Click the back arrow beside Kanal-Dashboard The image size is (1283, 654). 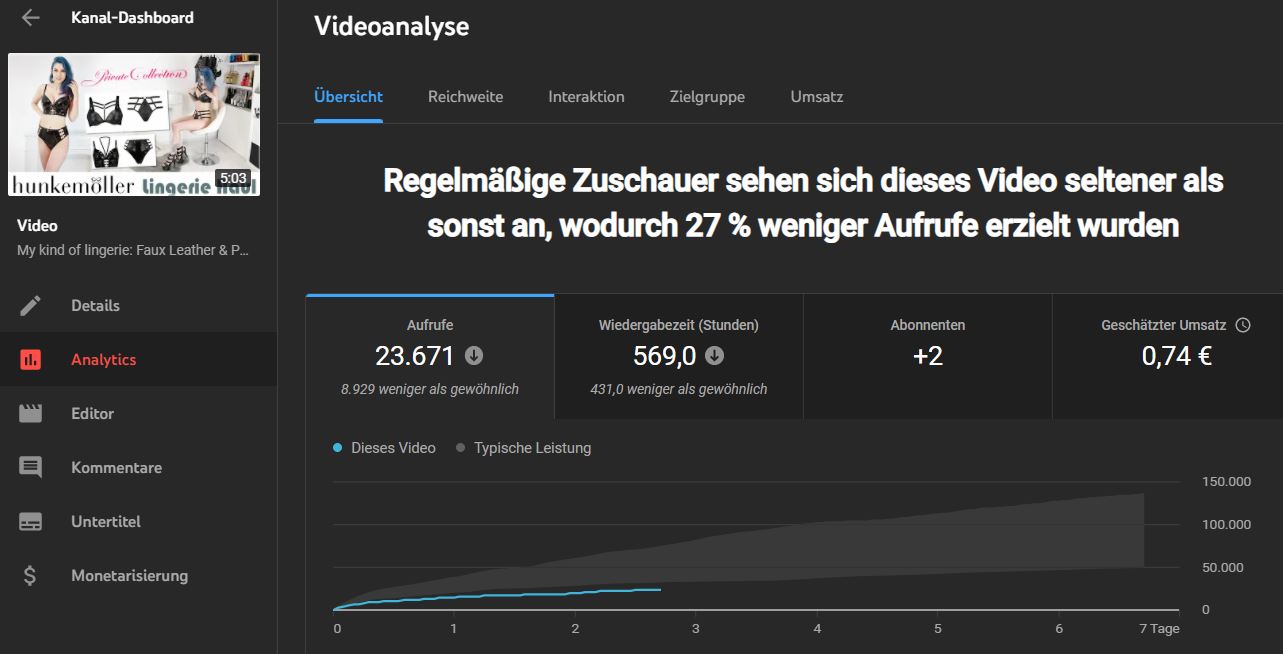(x=31, y=17)
